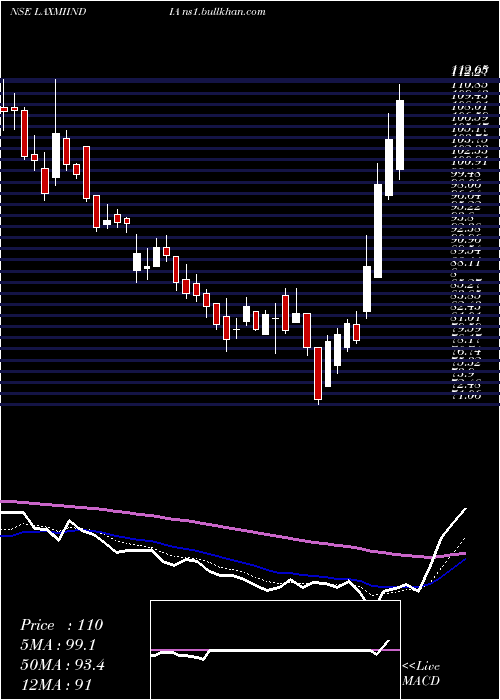Click the blue 12MA trend line

(232, 559)
